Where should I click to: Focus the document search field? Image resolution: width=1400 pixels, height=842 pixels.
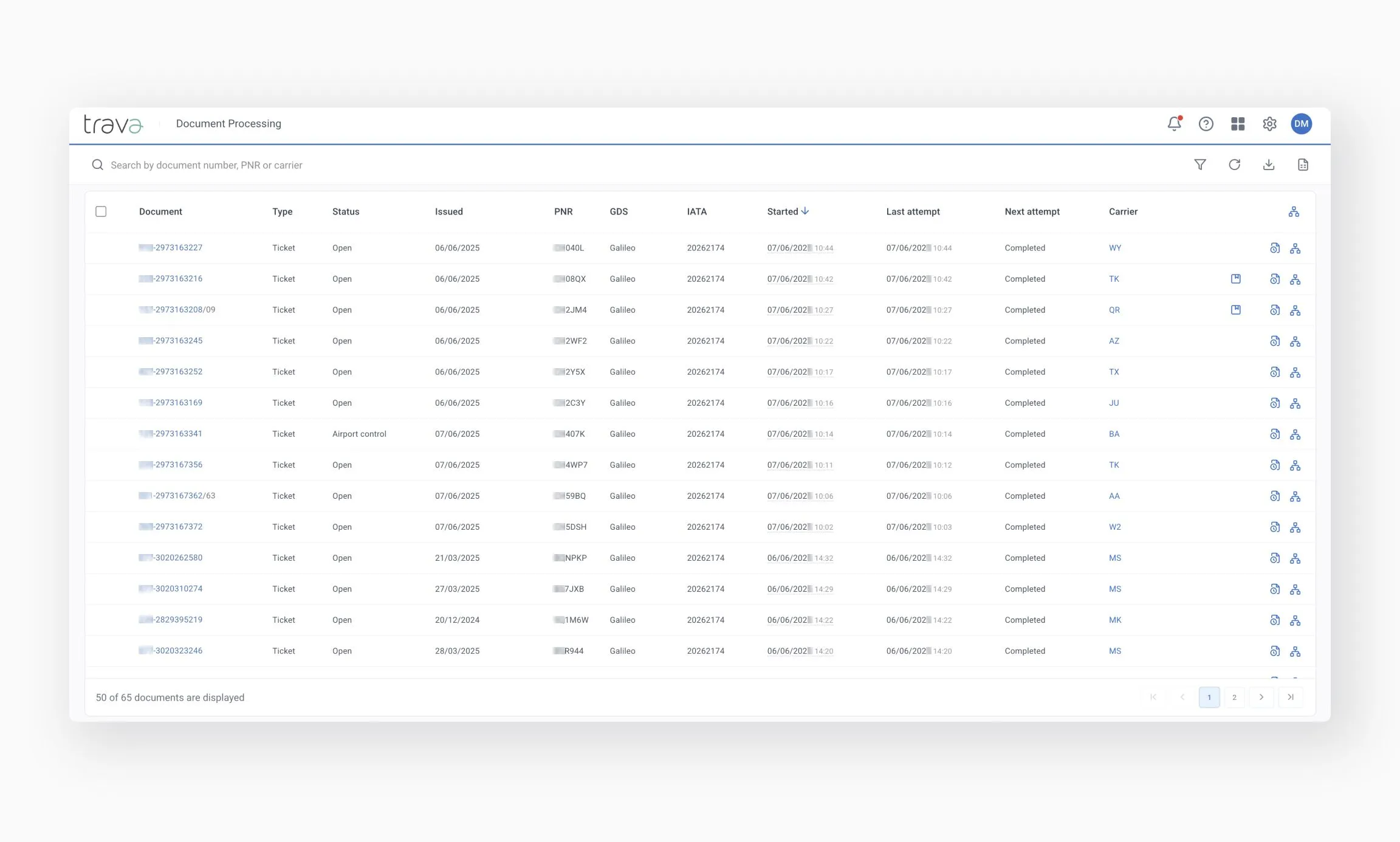(207, 165)
